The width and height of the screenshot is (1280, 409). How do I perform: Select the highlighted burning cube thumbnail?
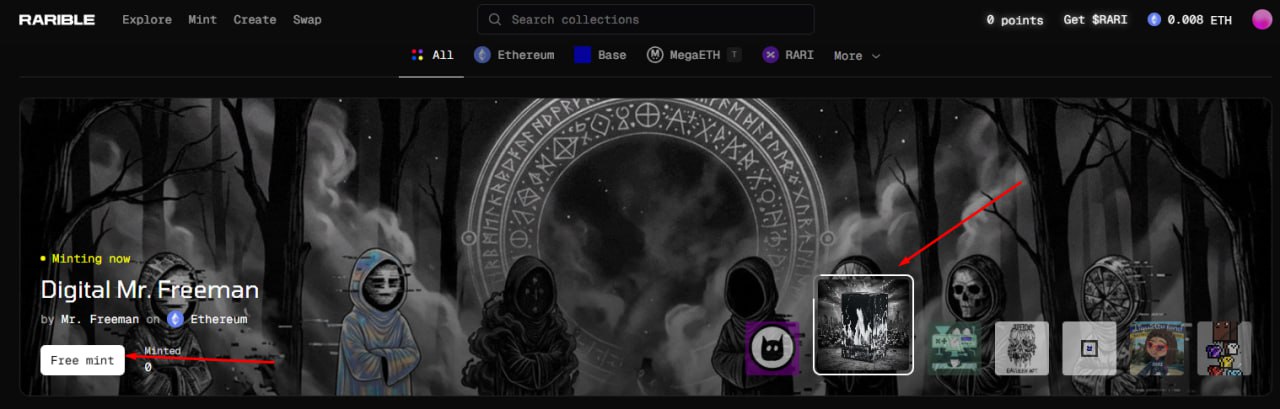(x=864, y=325)
